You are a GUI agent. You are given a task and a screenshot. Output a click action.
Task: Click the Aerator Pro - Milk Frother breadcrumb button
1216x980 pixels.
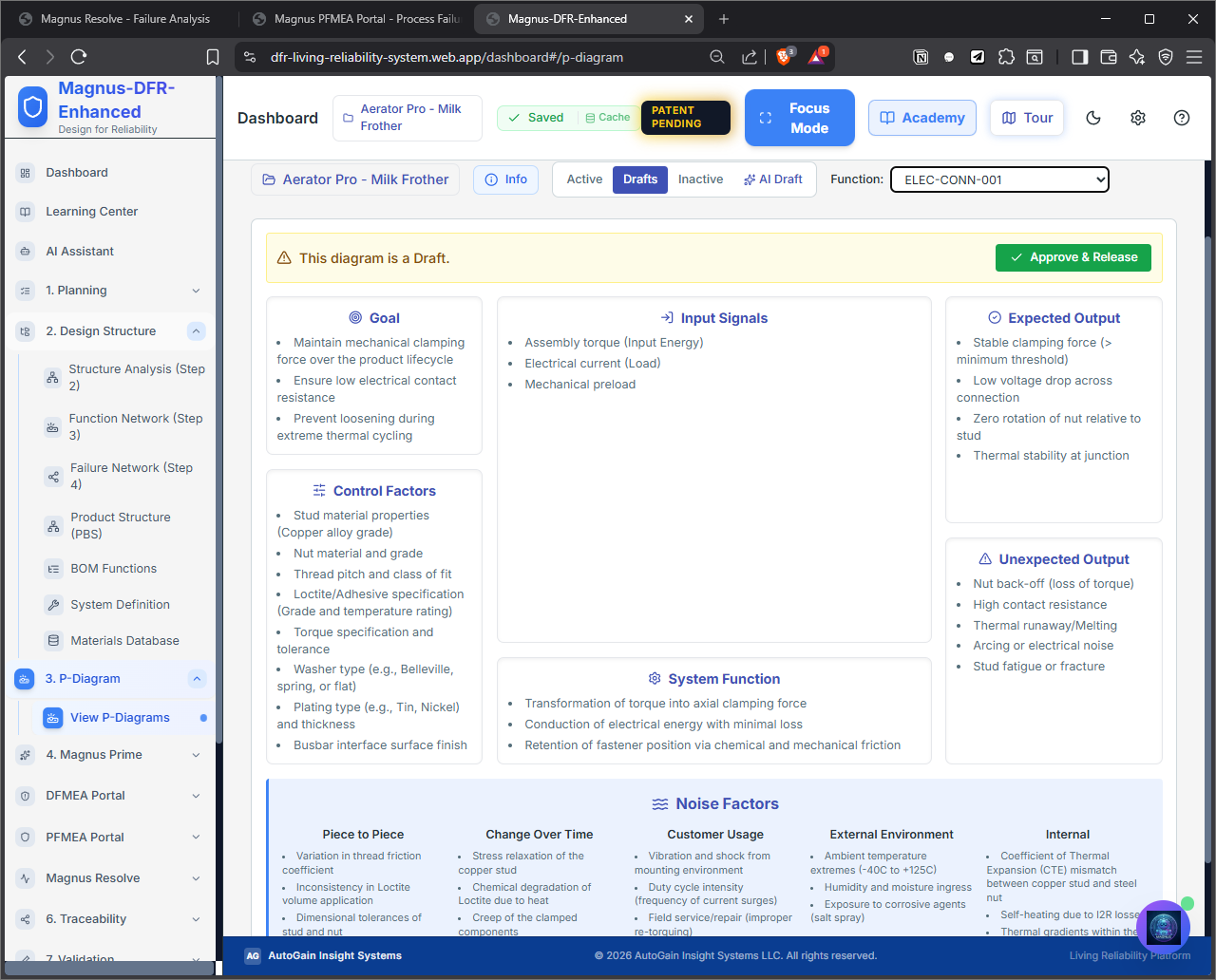point(355,179)
